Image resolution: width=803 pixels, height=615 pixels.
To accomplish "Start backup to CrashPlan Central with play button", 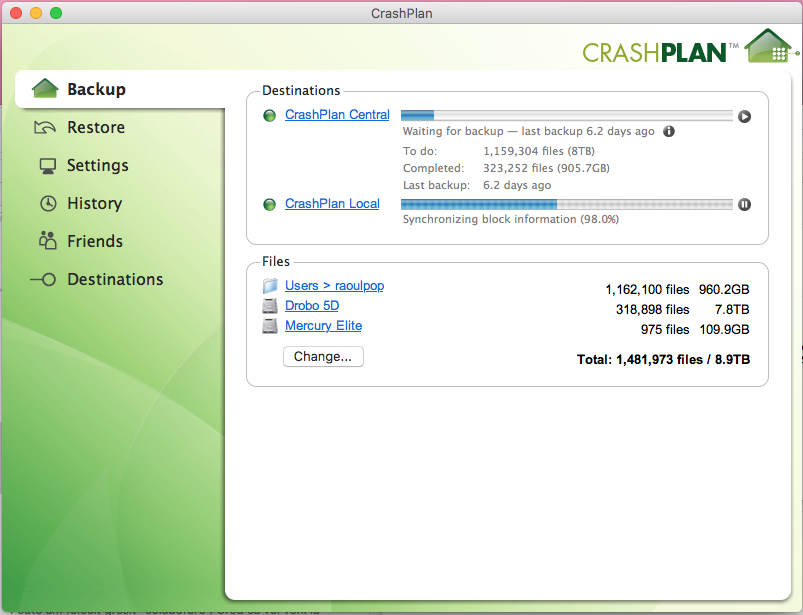I will (x=744, y=116).
